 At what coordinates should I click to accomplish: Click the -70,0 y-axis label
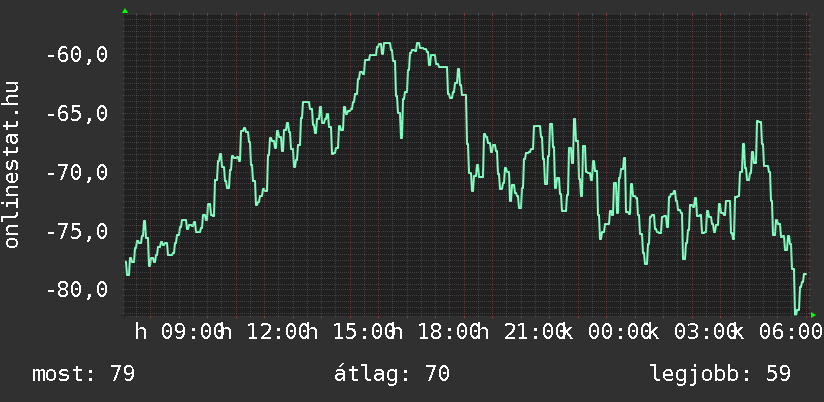[77, 173]
